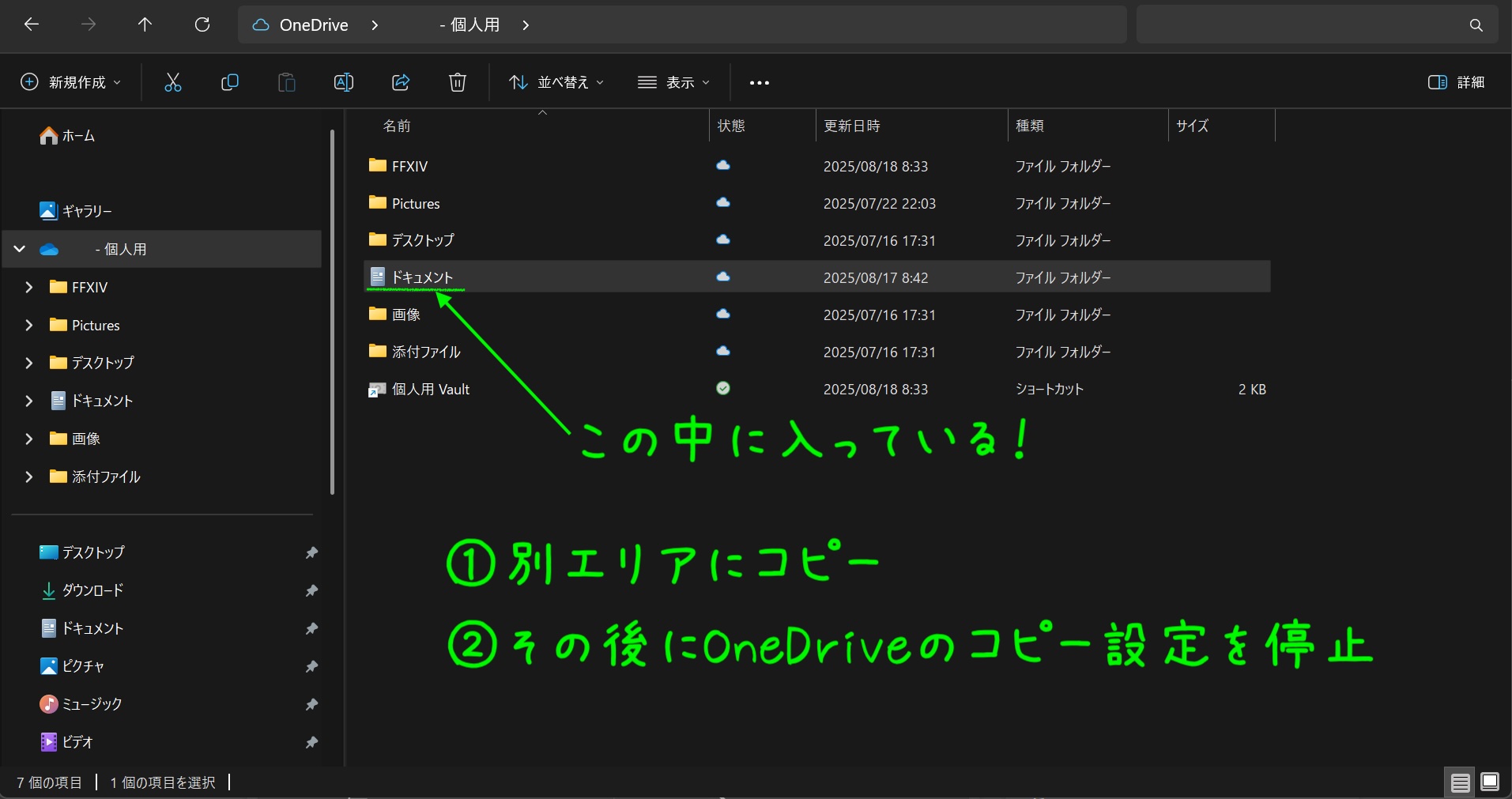Click 7 個の項目 in status bar
Viewport: 1512px width, 799px height.
click(50, 782)
